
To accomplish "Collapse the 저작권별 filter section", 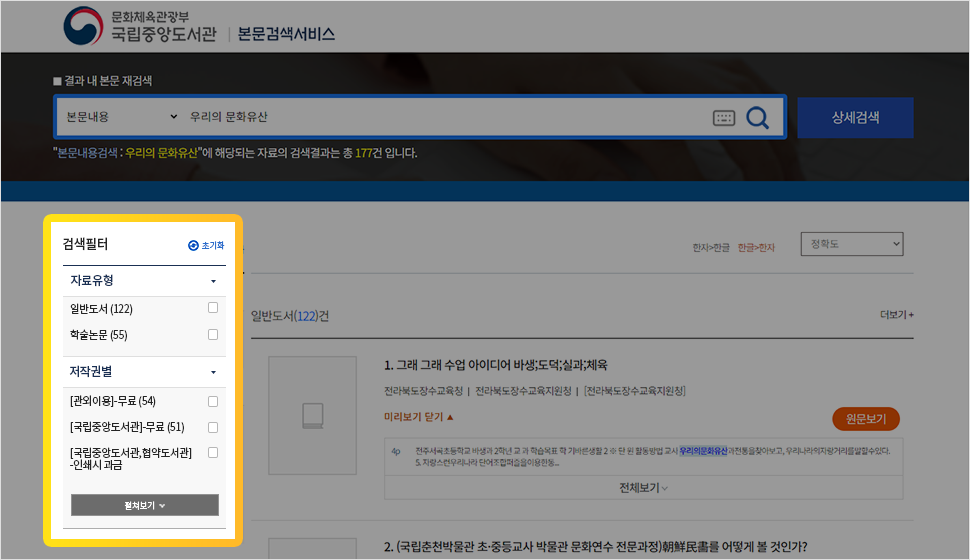I will point(213,373).
